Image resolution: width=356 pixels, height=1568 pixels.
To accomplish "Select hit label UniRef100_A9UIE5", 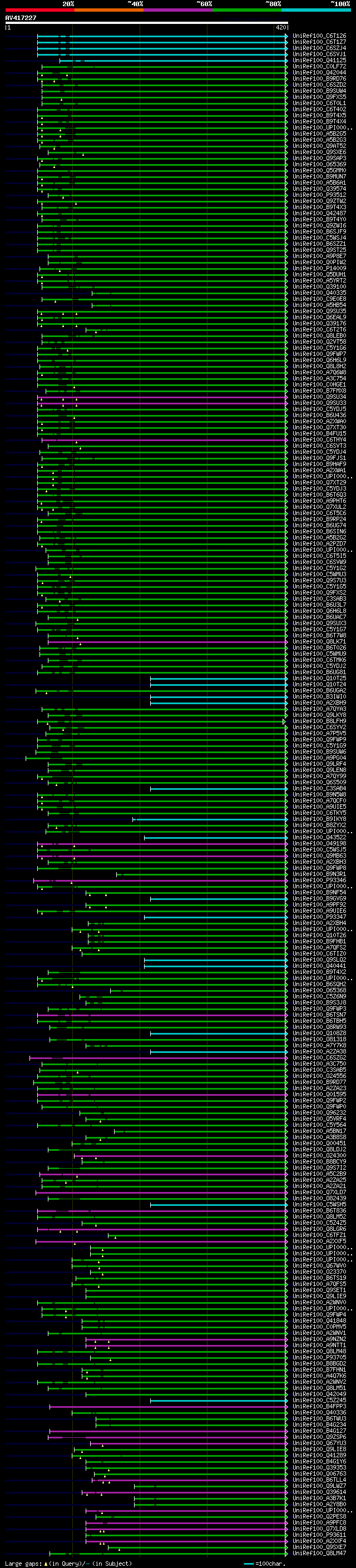I will [319, 807].
